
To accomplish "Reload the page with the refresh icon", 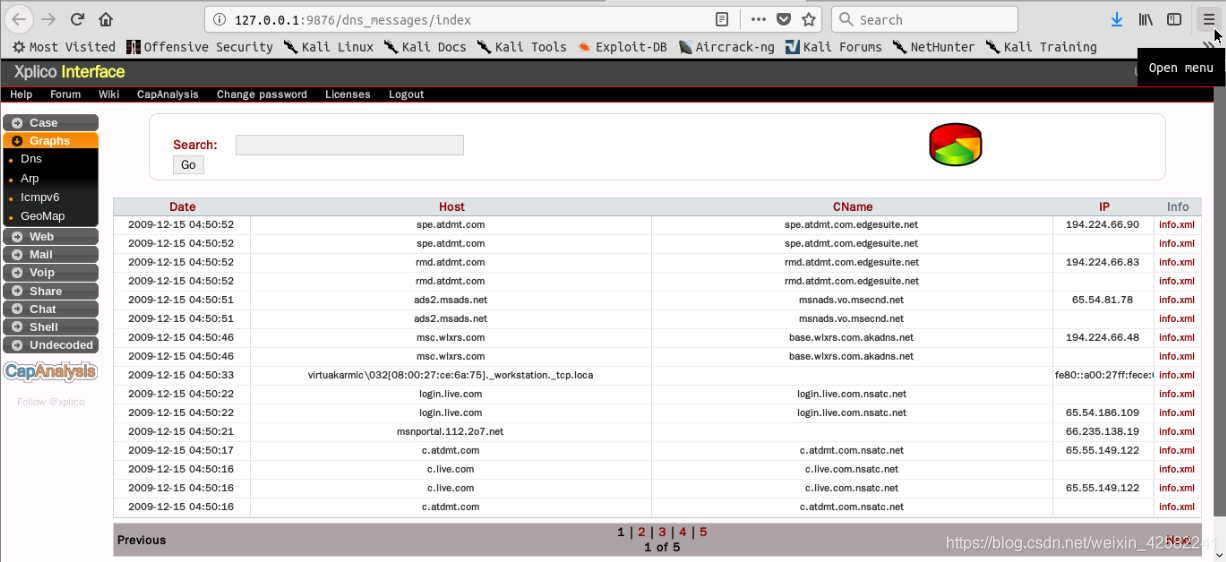I will coord(77,19).
